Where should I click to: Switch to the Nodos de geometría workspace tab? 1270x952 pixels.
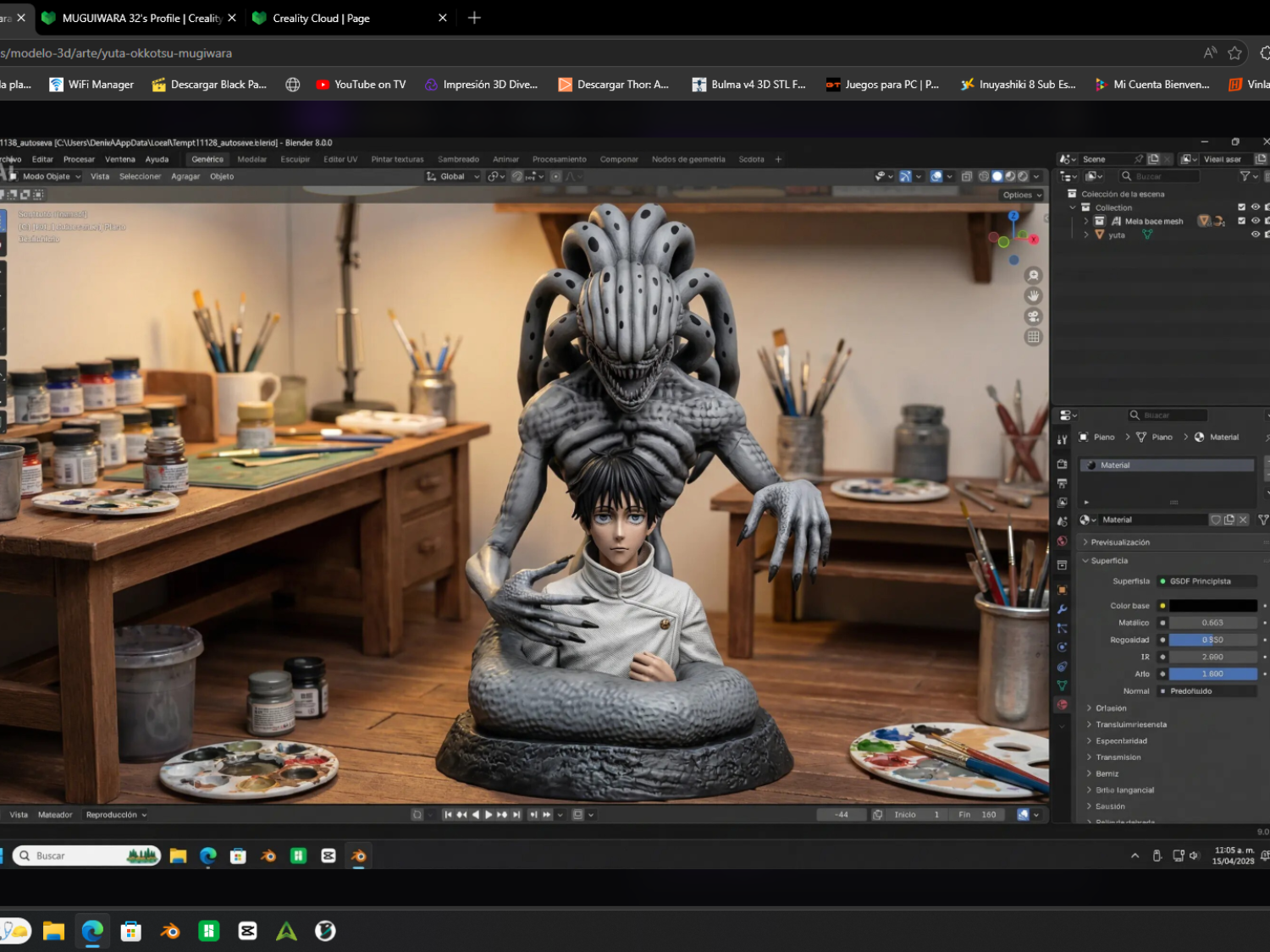[688, 159]
